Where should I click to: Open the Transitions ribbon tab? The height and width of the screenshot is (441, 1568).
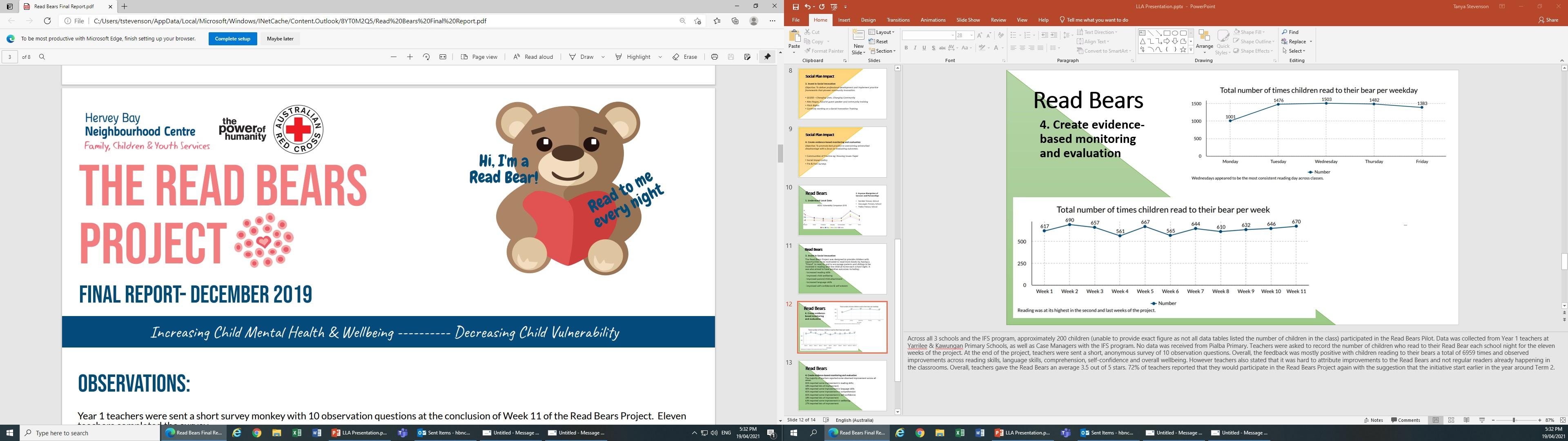point(898,20)
